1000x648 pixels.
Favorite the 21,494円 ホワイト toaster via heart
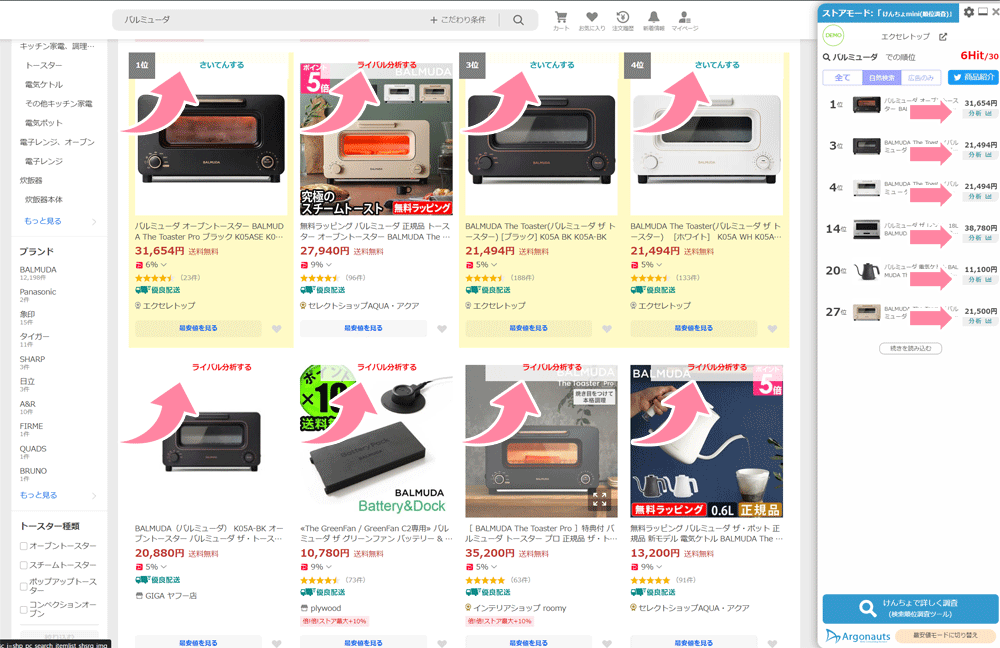(x=772, y=329)
